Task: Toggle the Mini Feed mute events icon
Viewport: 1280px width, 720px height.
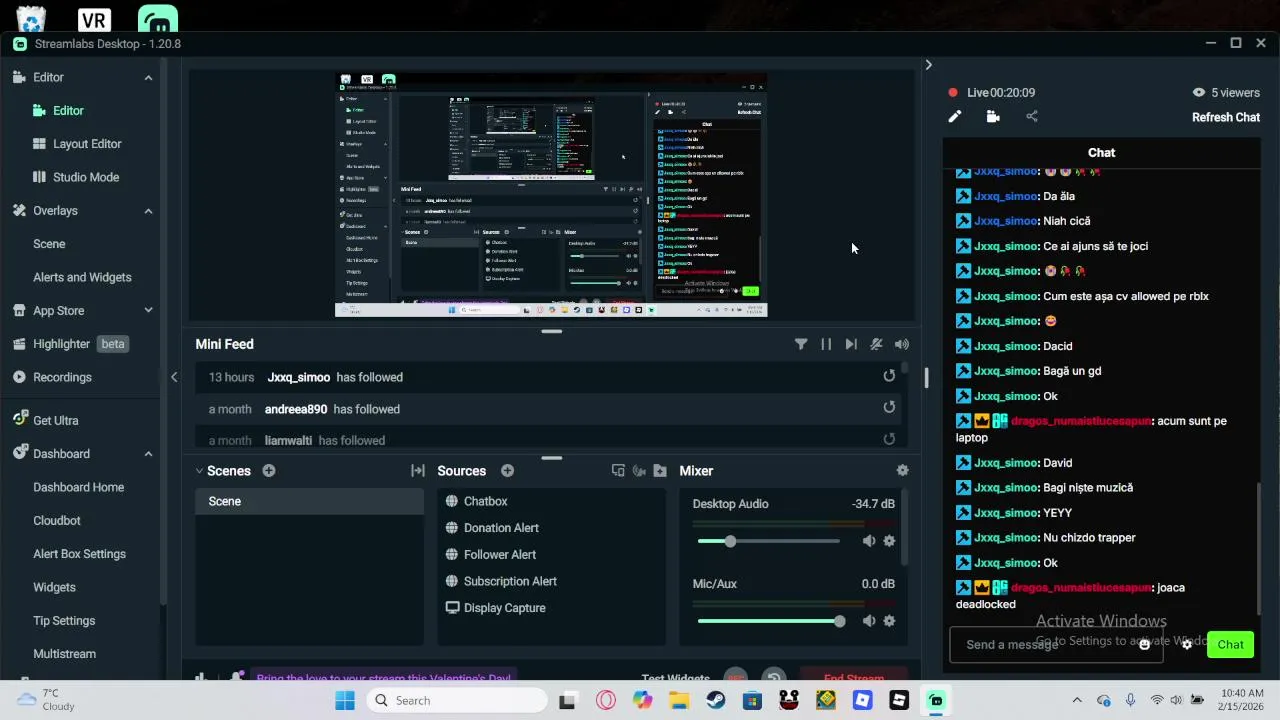Action: pyautogui.click(x=876, y=344)
